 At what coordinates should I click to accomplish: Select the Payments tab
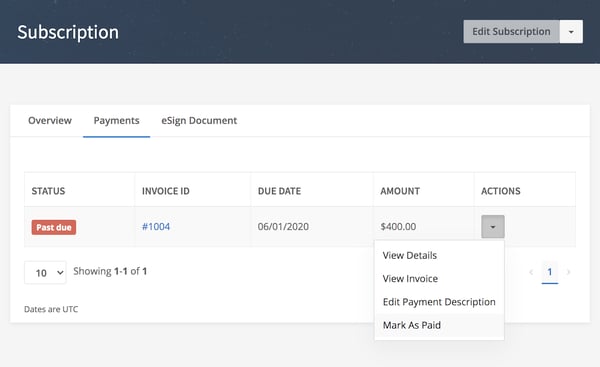tap(116, 121)
